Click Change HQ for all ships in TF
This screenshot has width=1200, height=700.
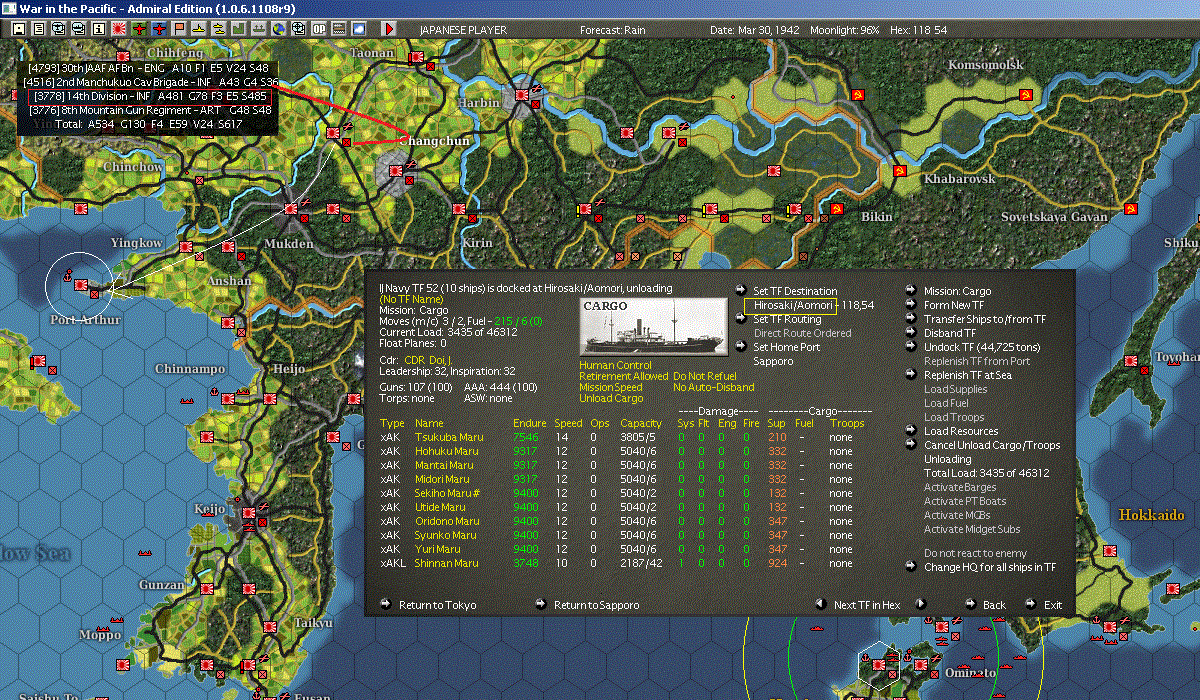tap(989, 567)
